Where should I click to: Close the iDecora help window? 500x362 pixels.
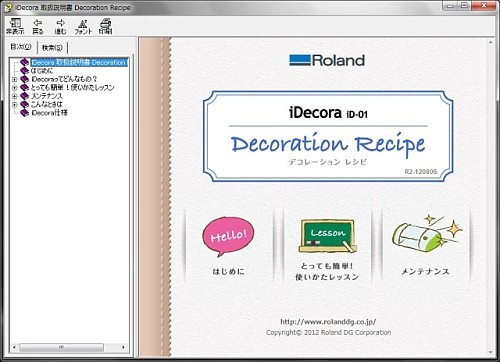pos(485,6)
